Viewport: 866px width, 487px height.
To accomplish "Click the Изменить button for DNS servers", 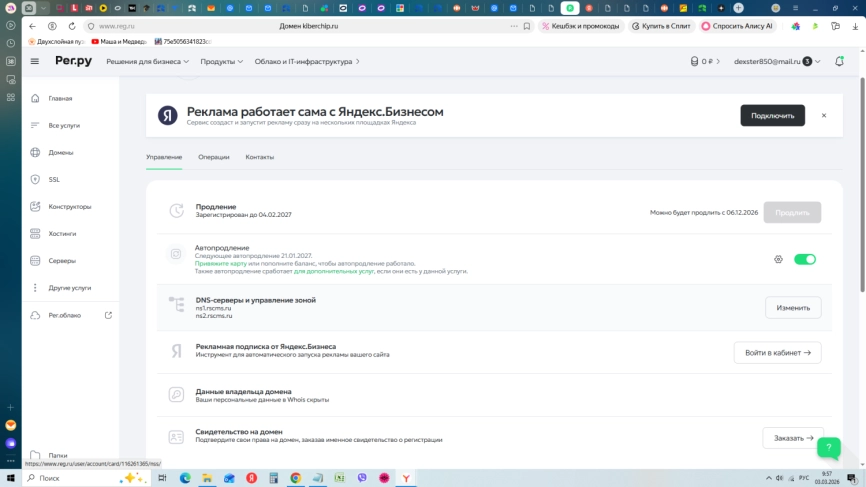I will (793, 308).
